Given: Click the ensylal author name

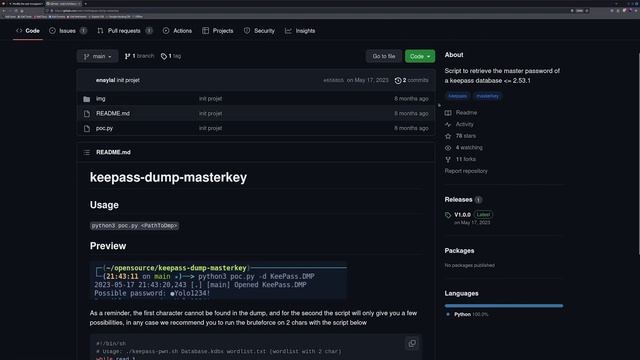Looking at the screenshot, I should [105, 80].
